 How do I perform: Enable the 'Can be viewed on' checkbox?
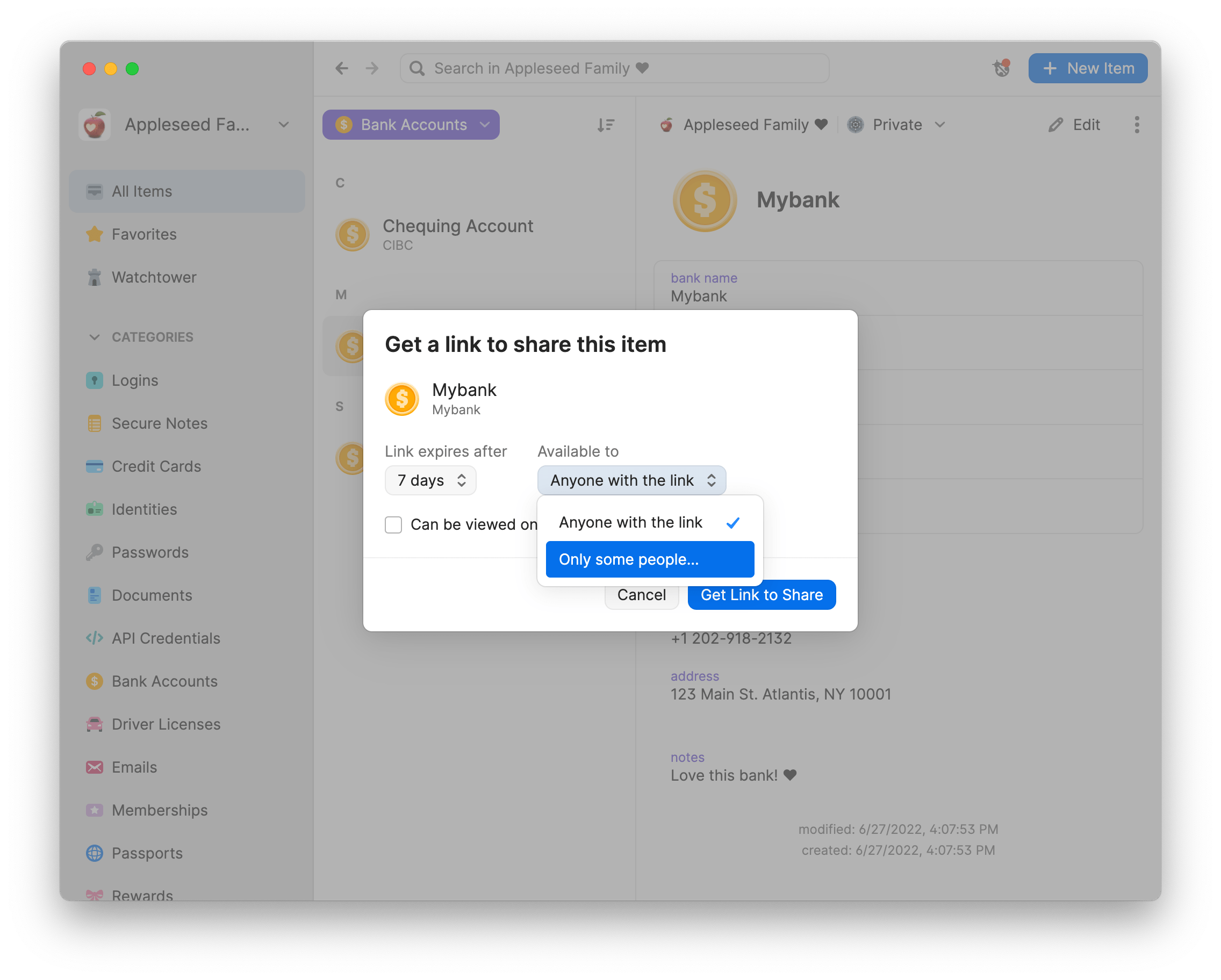click(393, 525)
